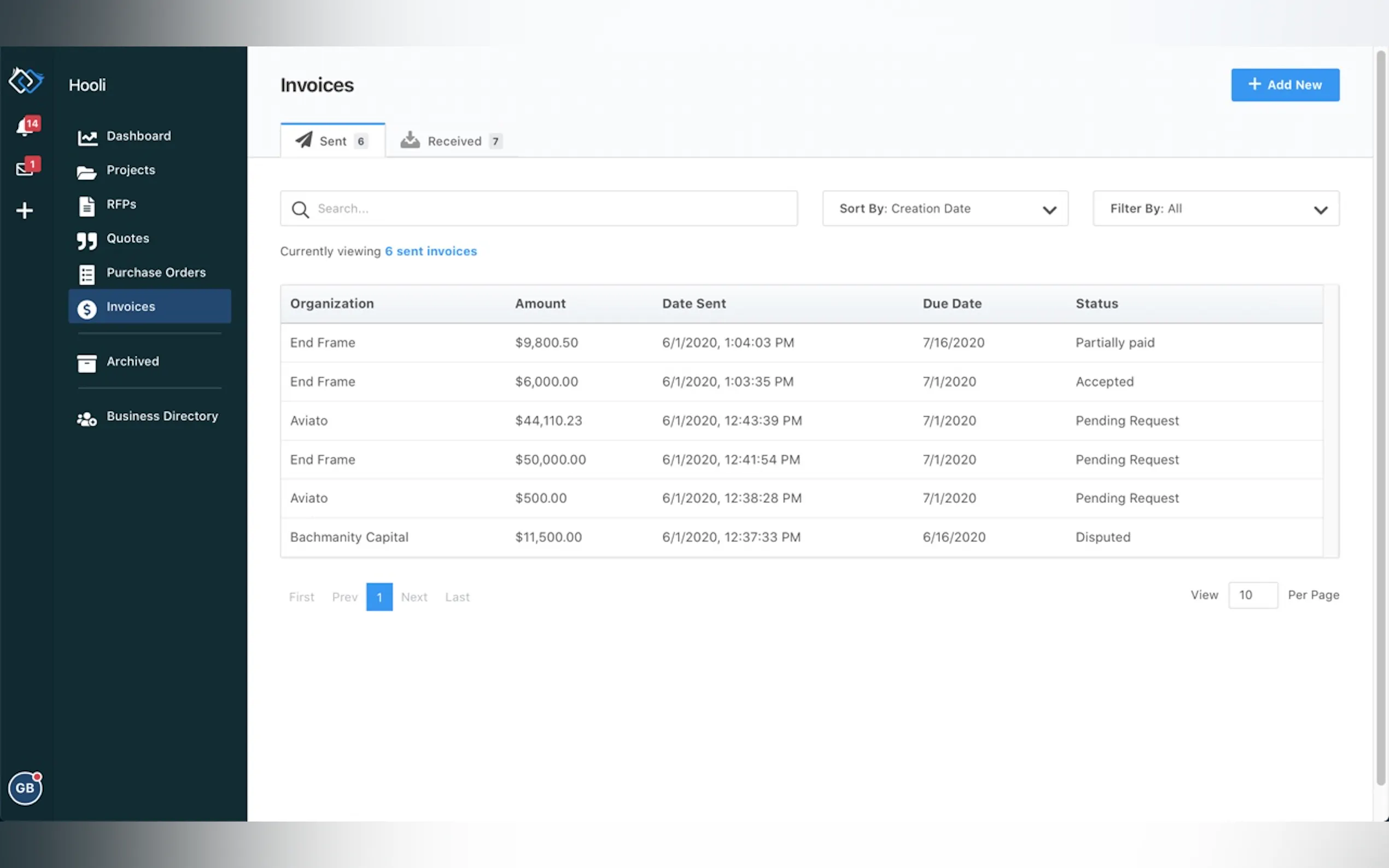
Task: Expand the Sort By Creation Date dropdown
Action: tap(944, 209)
